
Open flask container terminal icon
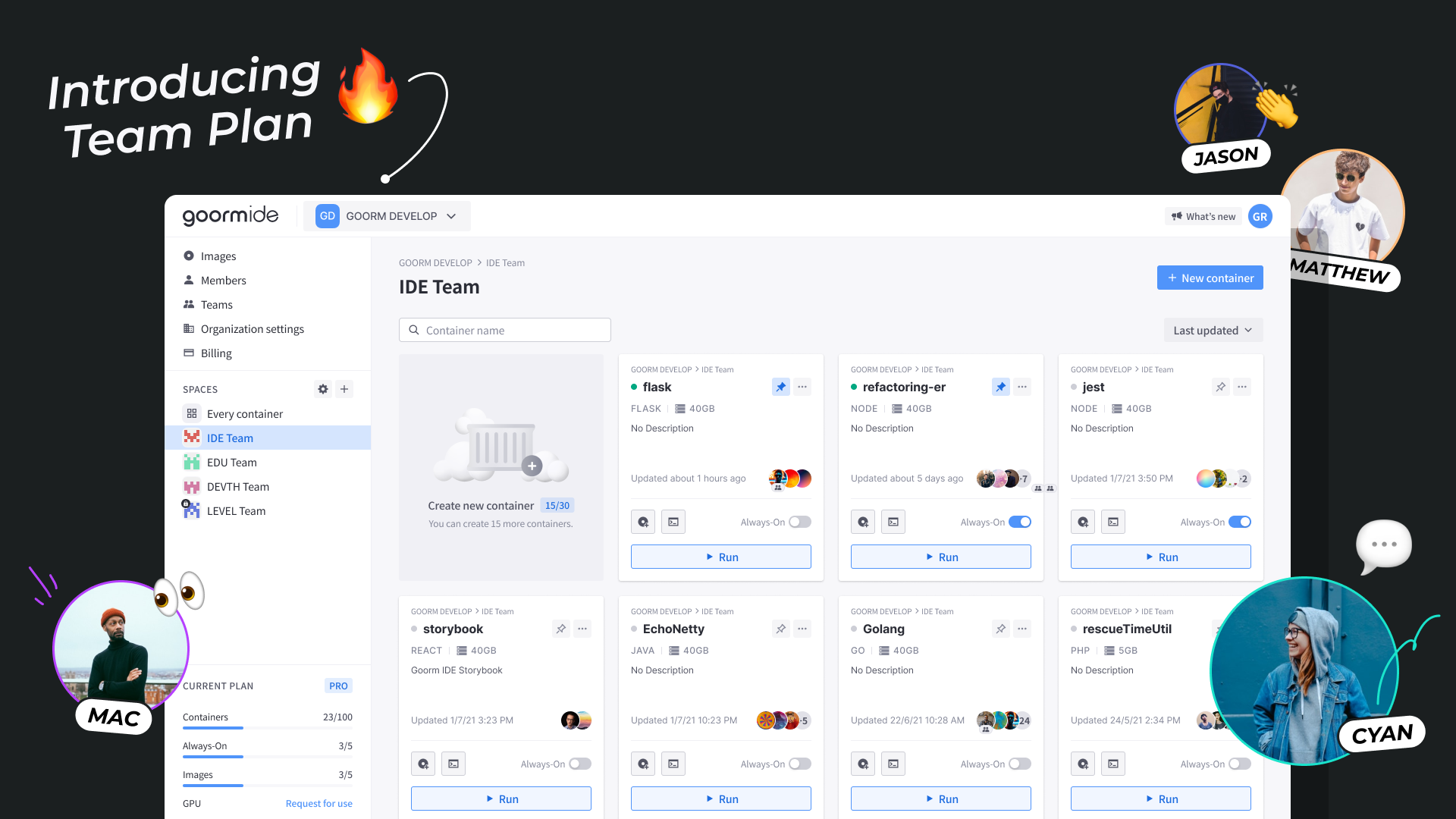tap(673, 522)
